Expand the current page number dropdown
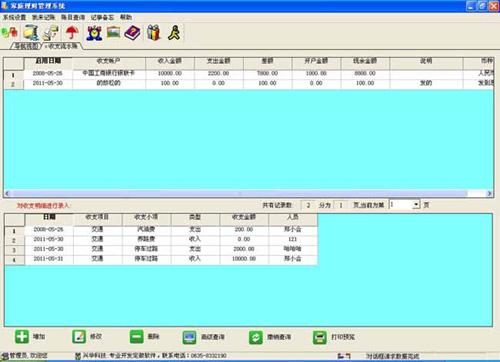 coord(416,204)
